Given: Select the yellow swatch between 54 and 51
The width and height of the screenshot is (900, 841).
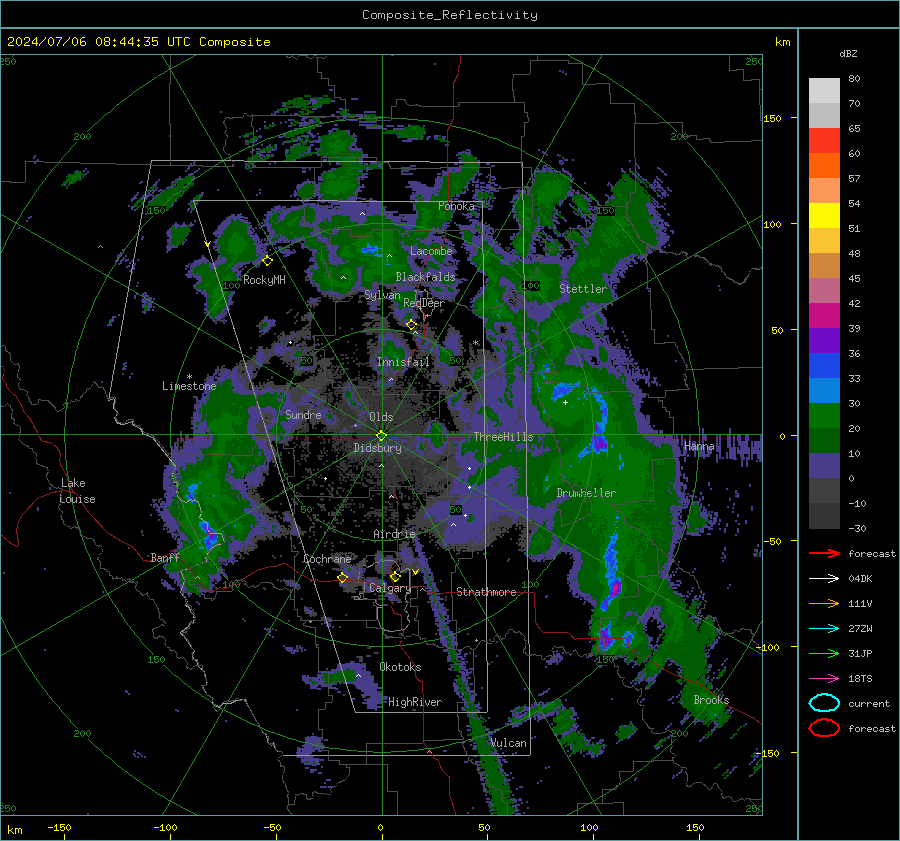Looking at the screenshot, I should tap(824, 215).
